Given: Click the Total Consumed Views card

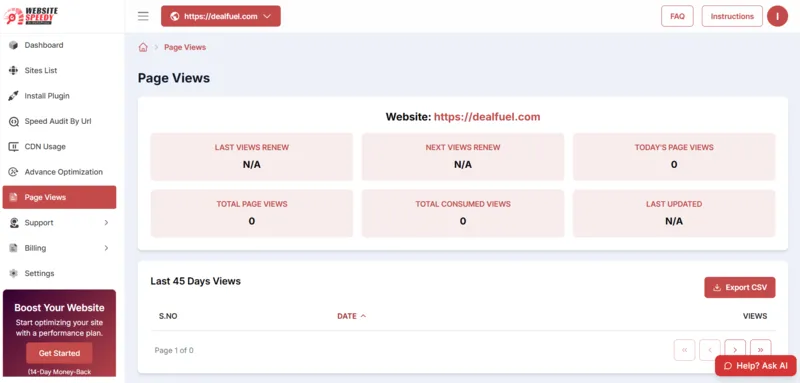Looking at the screenshot, I should (463, 213).
